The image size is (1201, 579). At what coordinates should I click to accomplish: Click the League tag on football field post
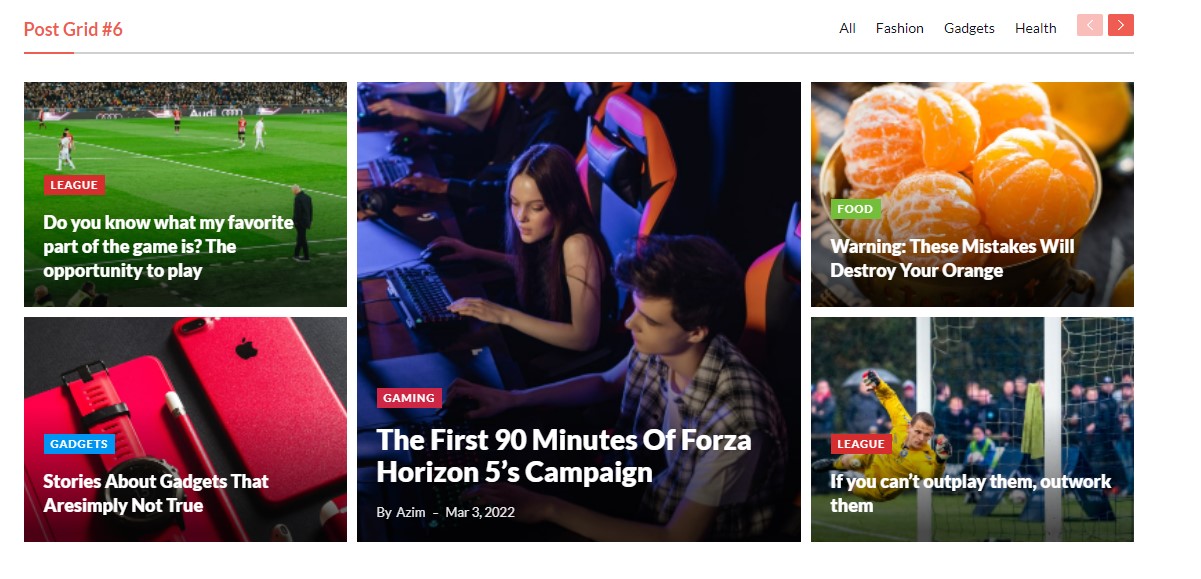(74, 185)
